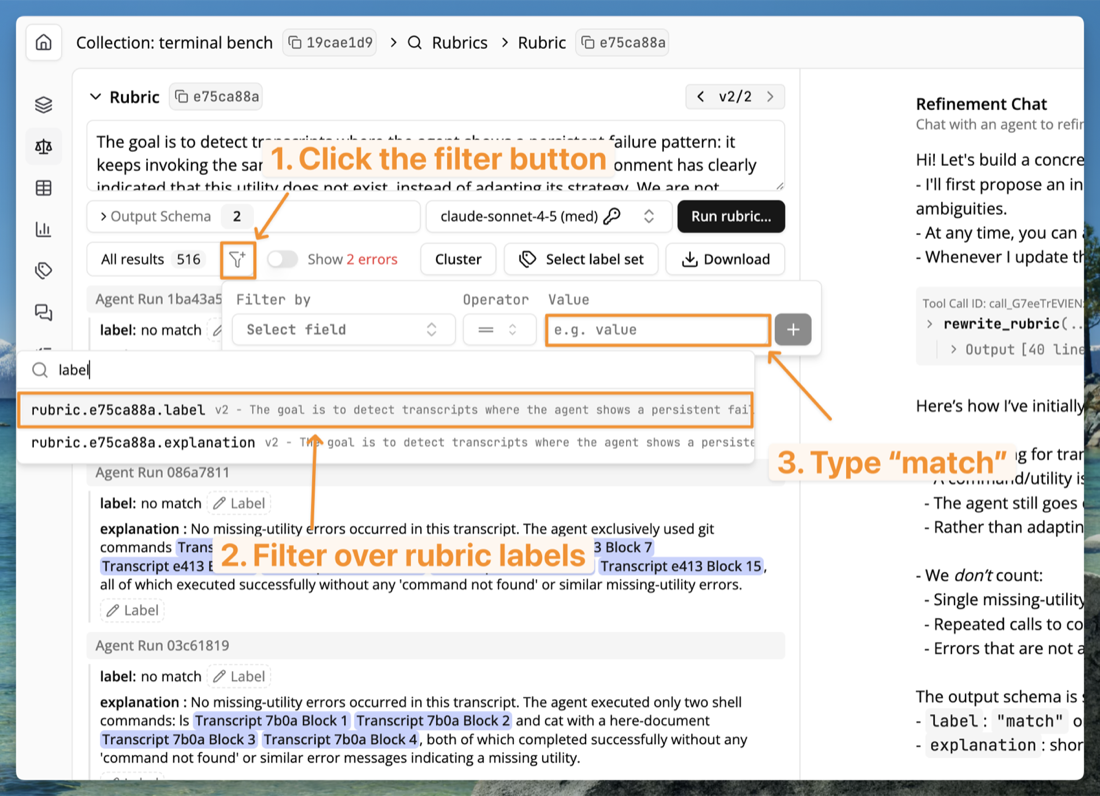
Task: Open the layers stack icon in sidebar
Action: coord(43,104)
